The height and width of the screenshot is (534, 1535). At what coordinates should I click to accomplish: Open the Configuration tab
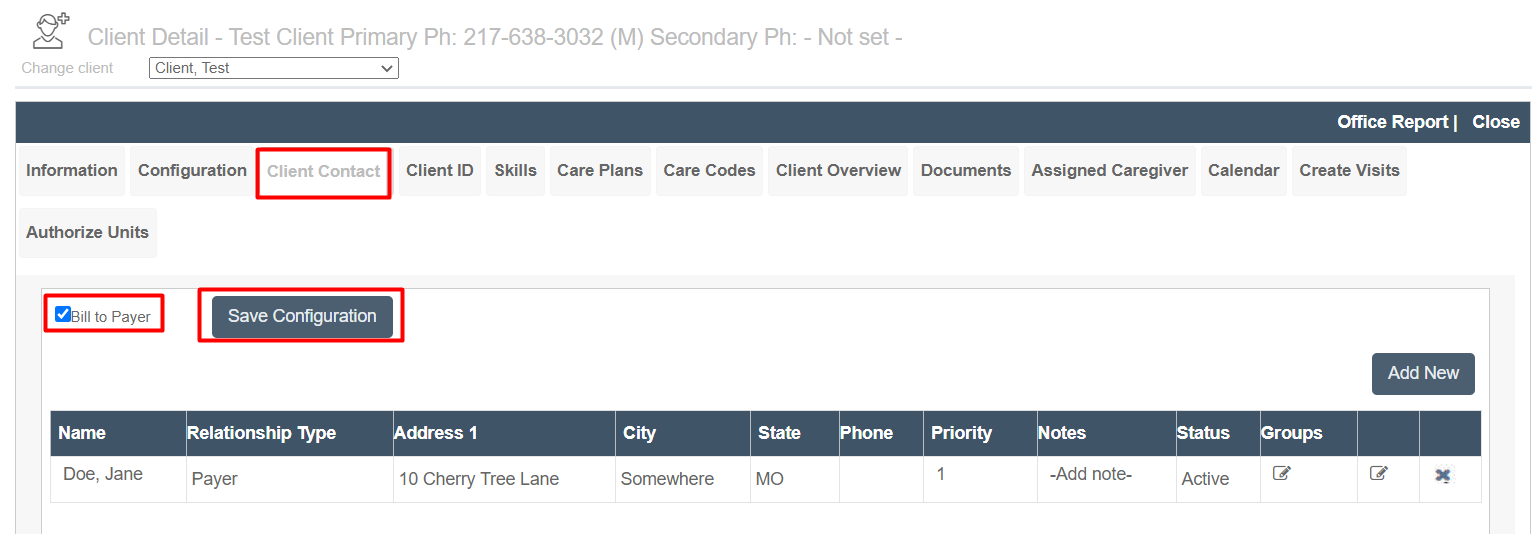[x=192, y=170]
